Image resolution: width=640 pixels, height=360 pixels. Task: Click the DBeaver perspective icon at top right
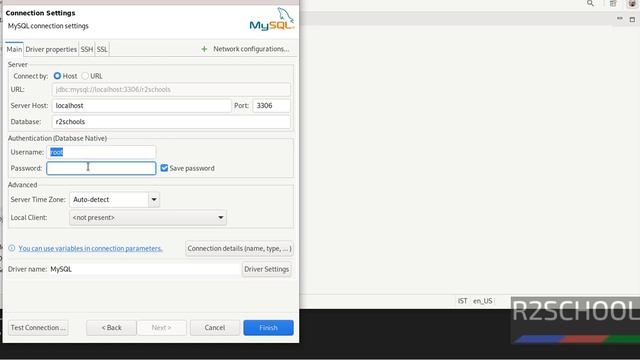coord(632,4)
